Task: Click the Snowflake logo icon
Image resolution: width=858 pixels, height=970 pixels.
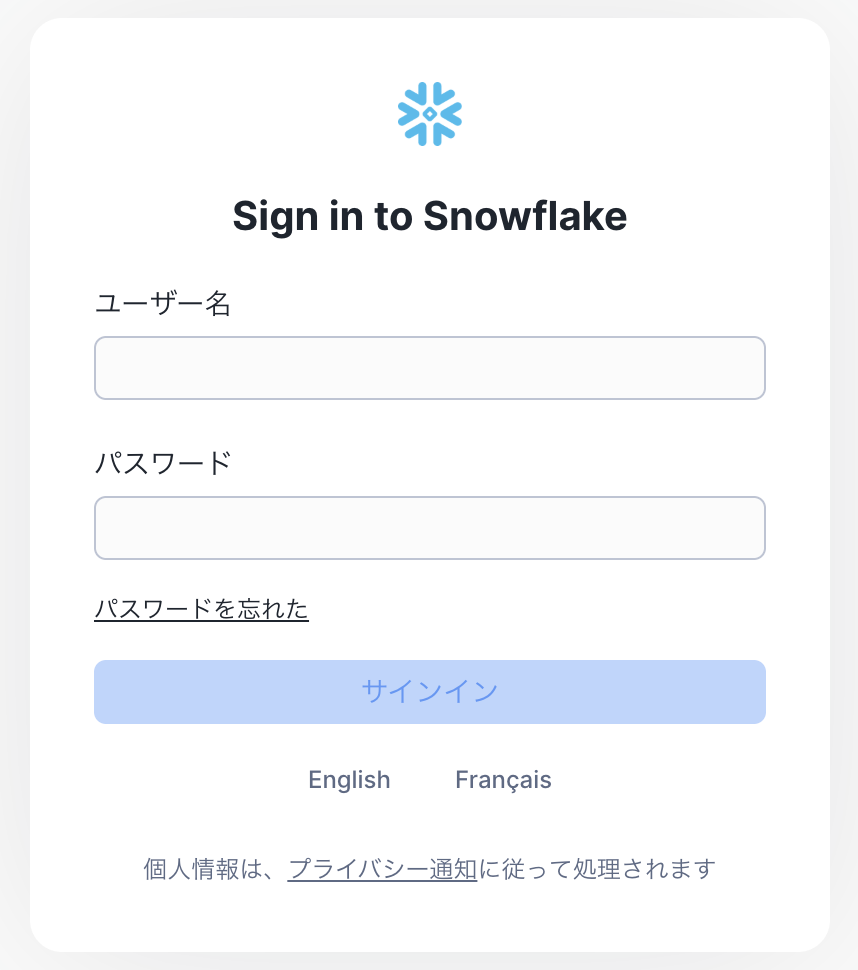Action: coord(429,114)
